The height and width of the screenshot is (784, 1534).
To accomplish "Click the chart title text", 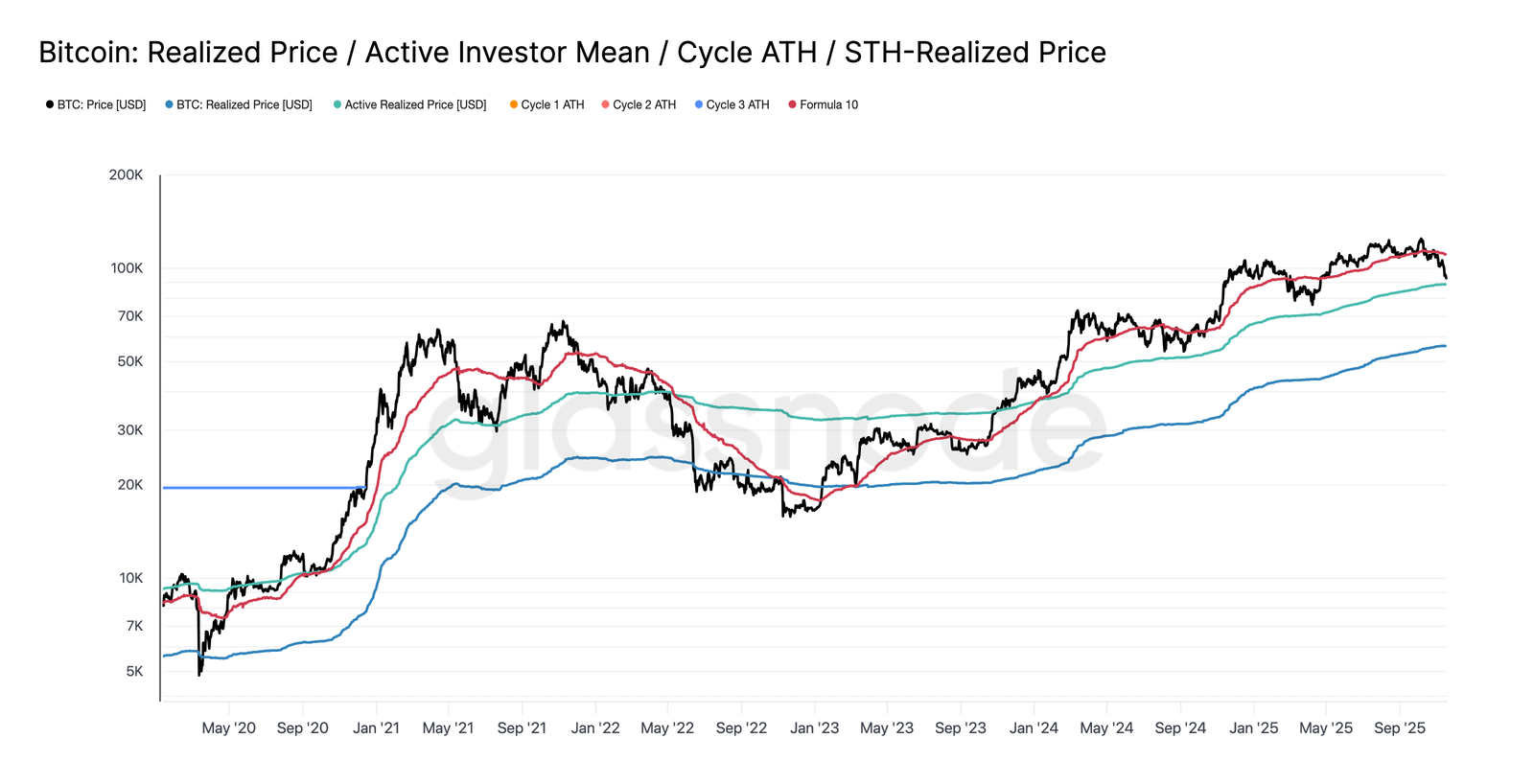I will tap(572, 52).
